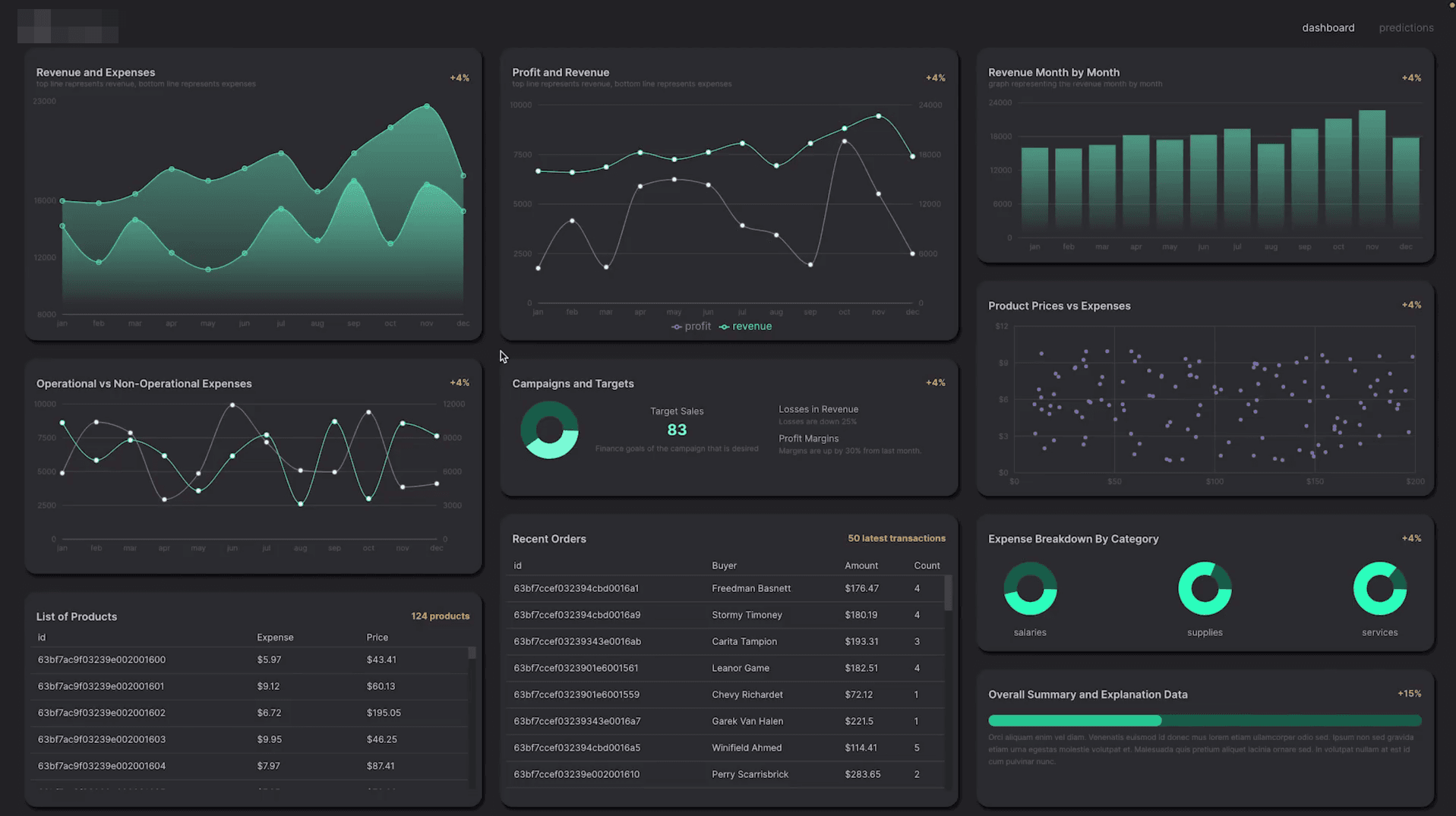Select product row 63bf7ac9f03239e002001600
The image size is (1456, 816).
click(x=249, y=660)
